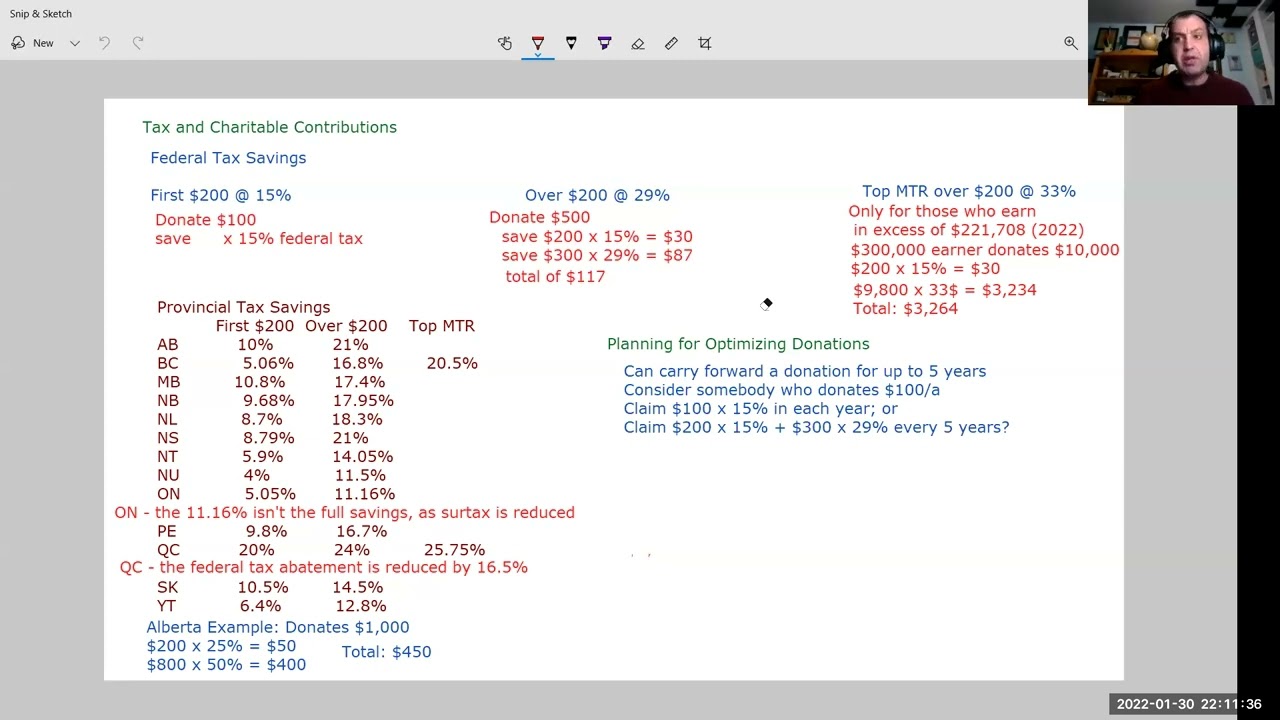Click 'Planning for Optimizing Donations' heading
The width and height of the screenshot is (1280, 720).
coord(738,344)
